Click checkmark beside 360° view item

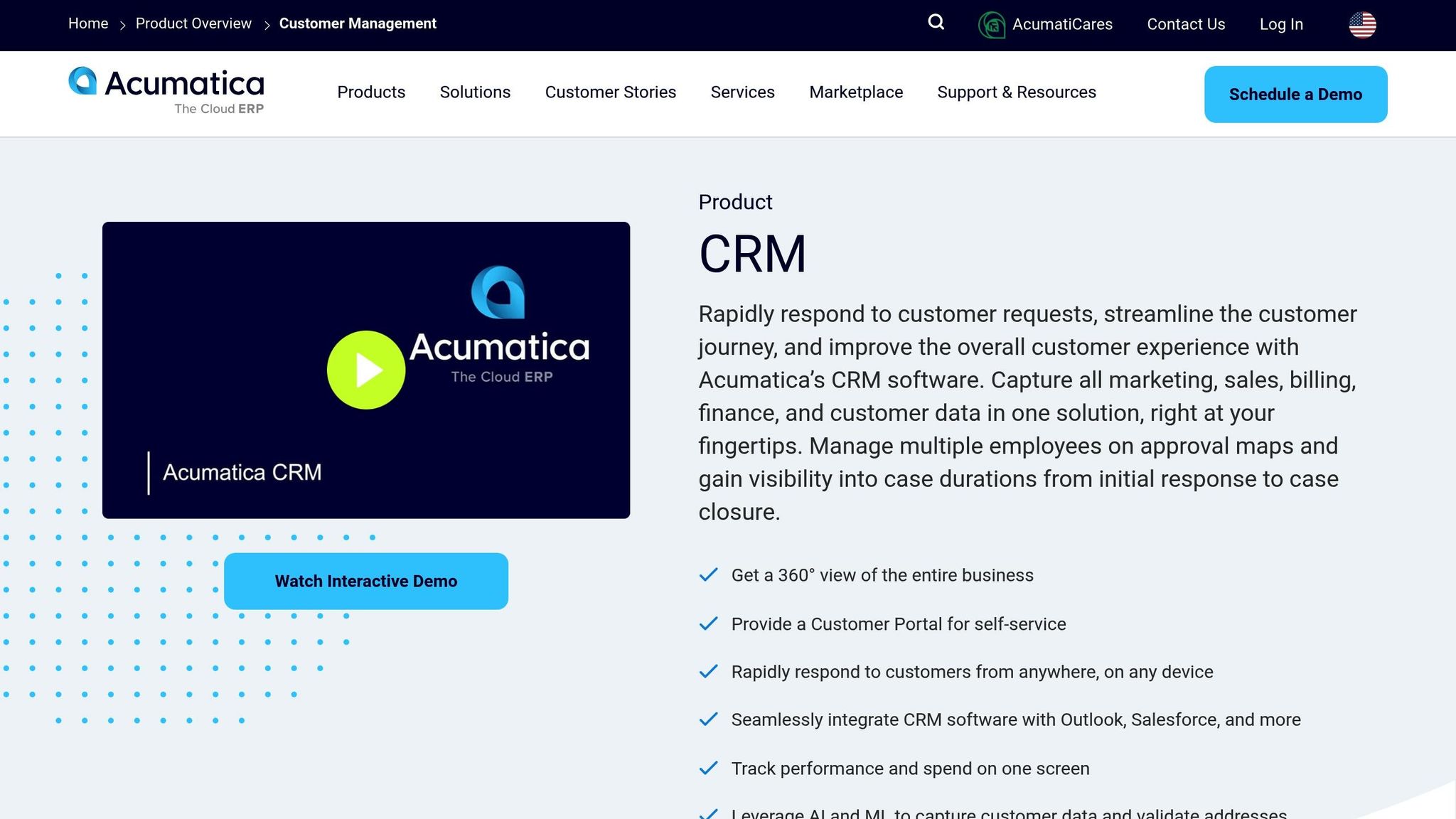pos(708,575)
